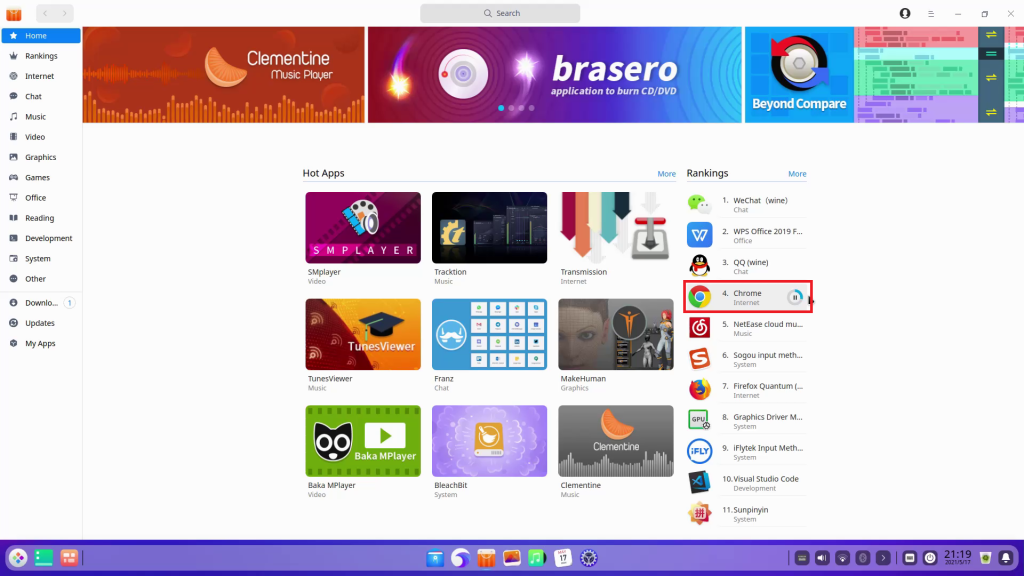Screen dimensions: 1024x576
Task: Click the Search field
Action: click(x=500, y=13)
